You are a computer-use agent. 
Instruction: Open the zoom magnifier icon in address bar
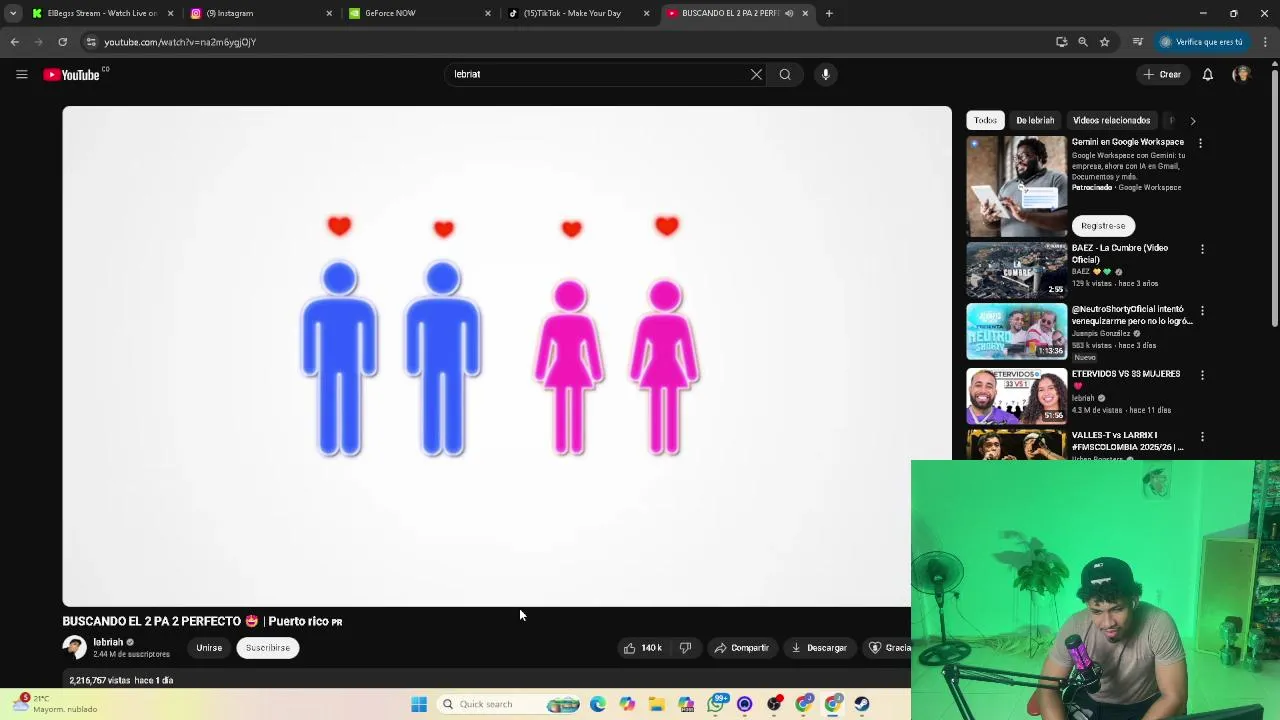point(1083,42)
